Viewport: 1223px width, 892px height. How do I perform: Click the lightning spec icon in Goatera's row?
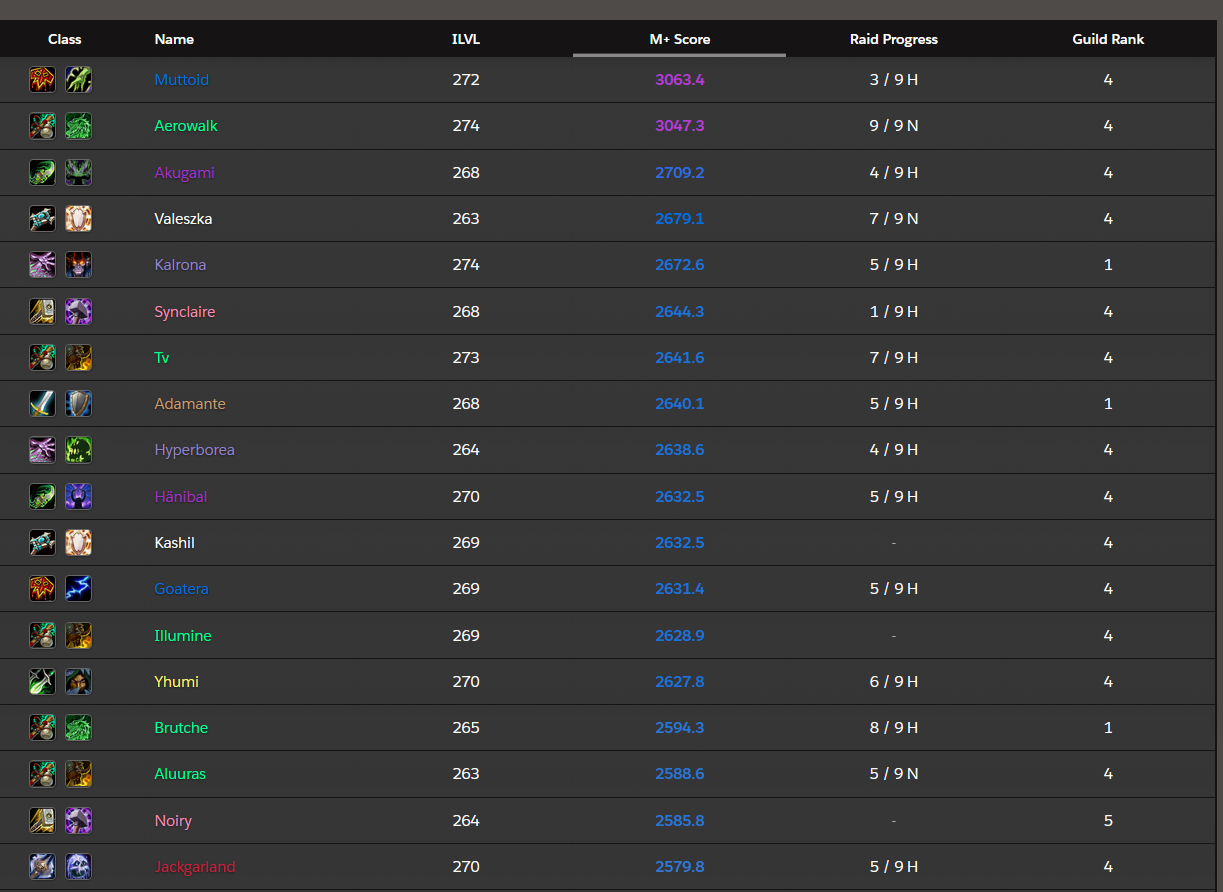click(x=79, y=589)
